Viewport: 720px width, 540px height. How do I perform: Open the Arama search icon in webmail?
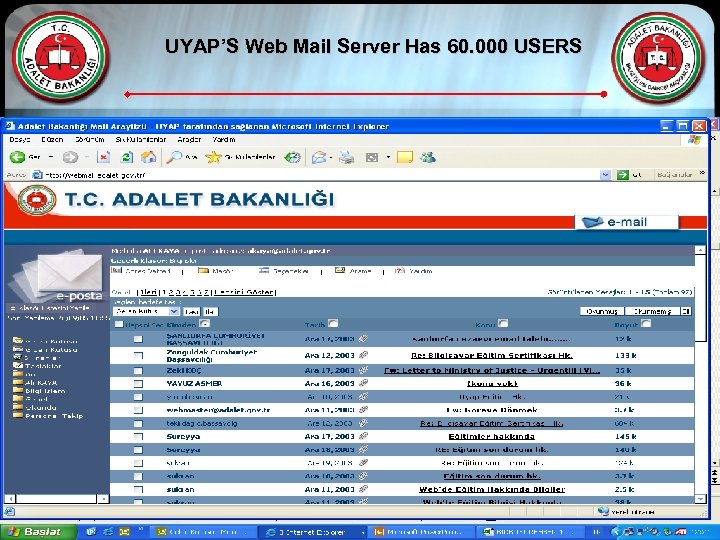click(340, 270)
